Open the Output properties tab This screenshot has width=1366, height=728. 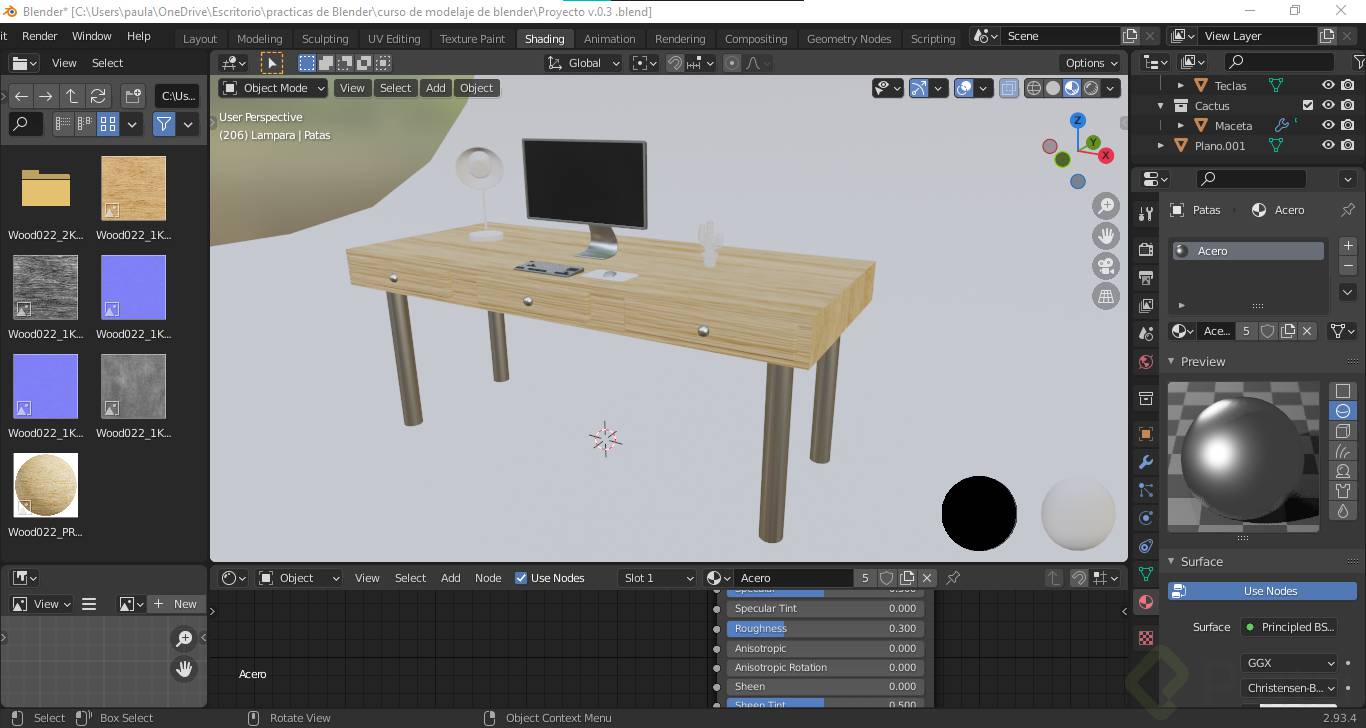point(1146,277)
